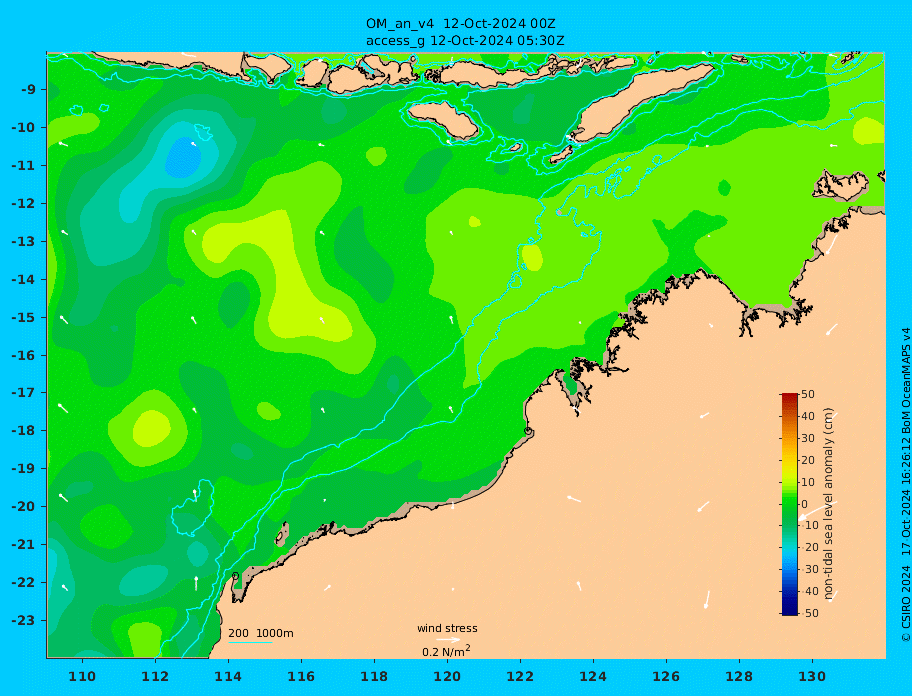Select the latitude axis label -20
Image resolution: width=912 pixels, height=696 pixels.
point(23,506)
